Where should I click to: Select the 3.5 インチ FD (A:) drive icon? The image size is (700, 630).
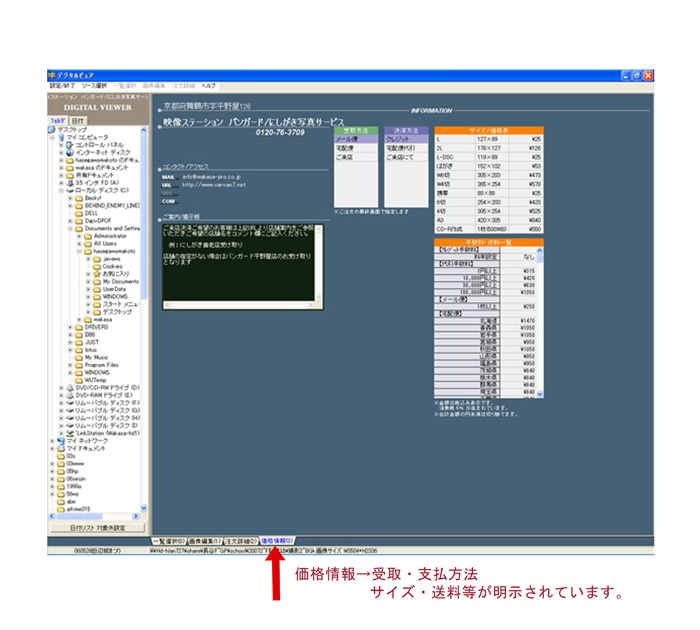coord(69,182)
